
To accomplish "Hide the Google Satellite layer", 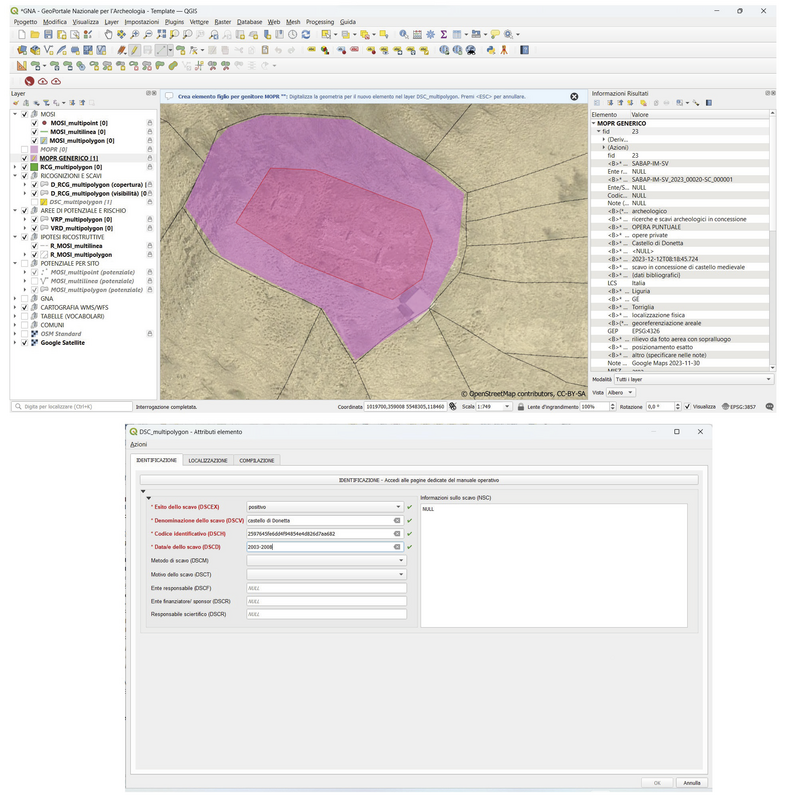I will [x=24, y=343].
